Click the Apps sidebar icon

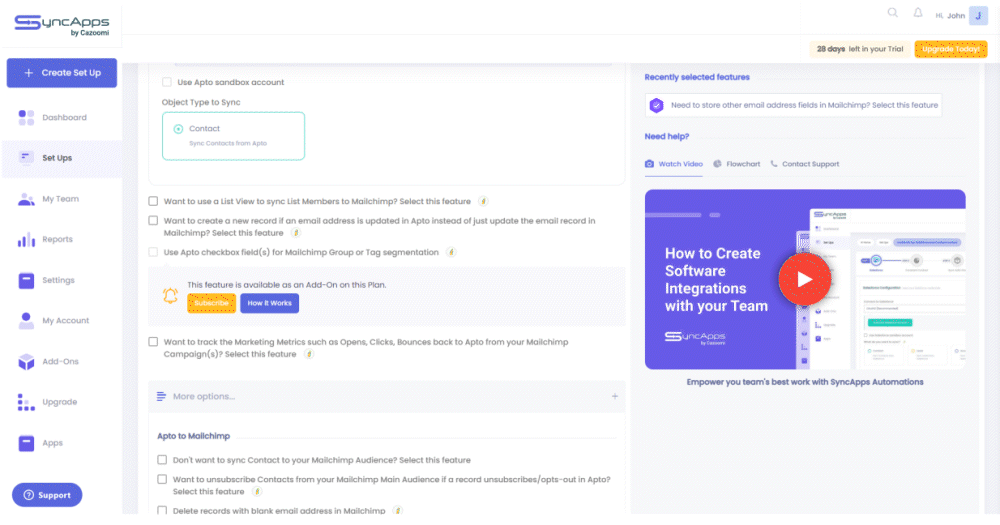pos(26,443)
